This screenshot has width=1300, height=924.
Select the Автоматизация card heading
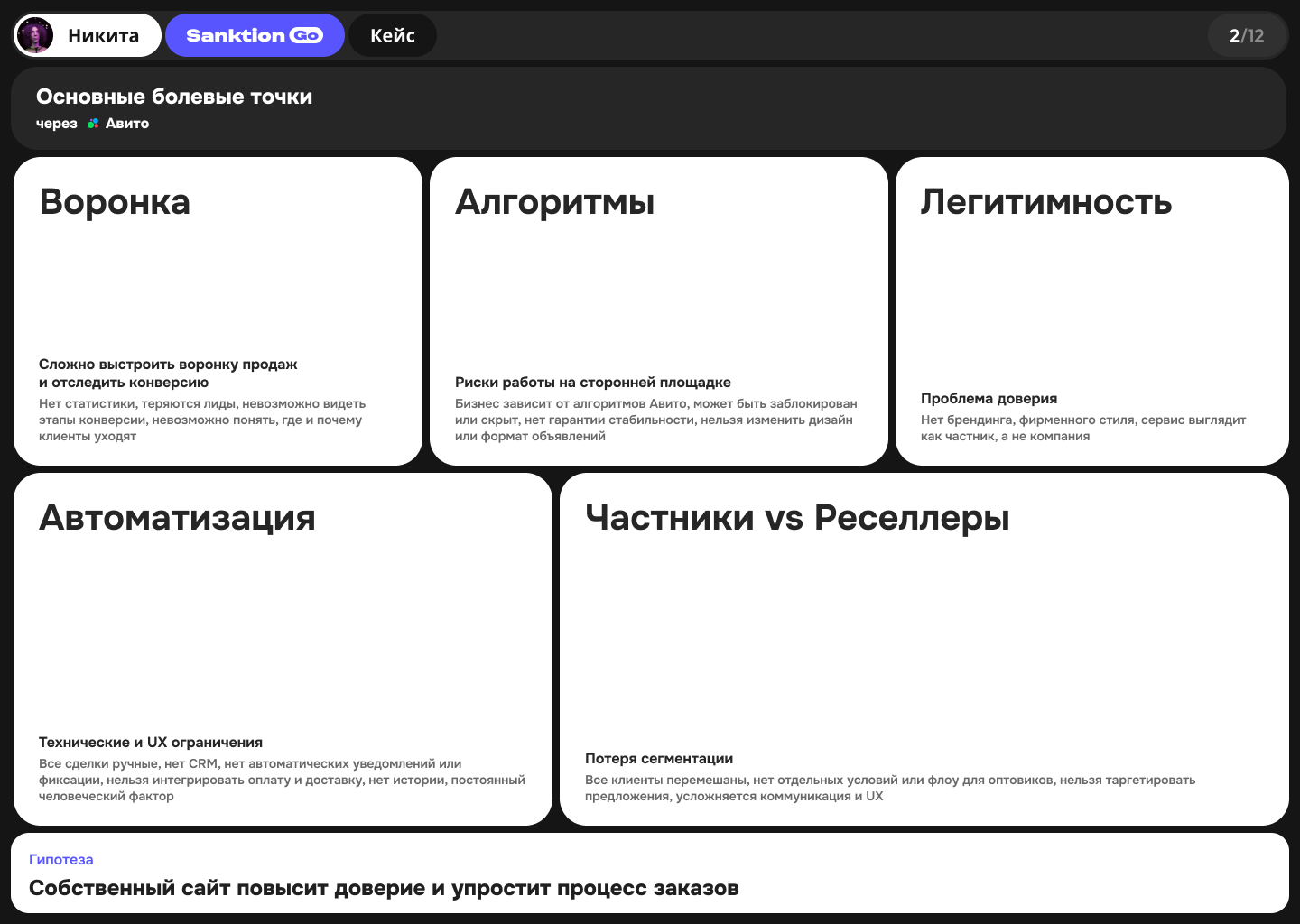tap(178, 519)
